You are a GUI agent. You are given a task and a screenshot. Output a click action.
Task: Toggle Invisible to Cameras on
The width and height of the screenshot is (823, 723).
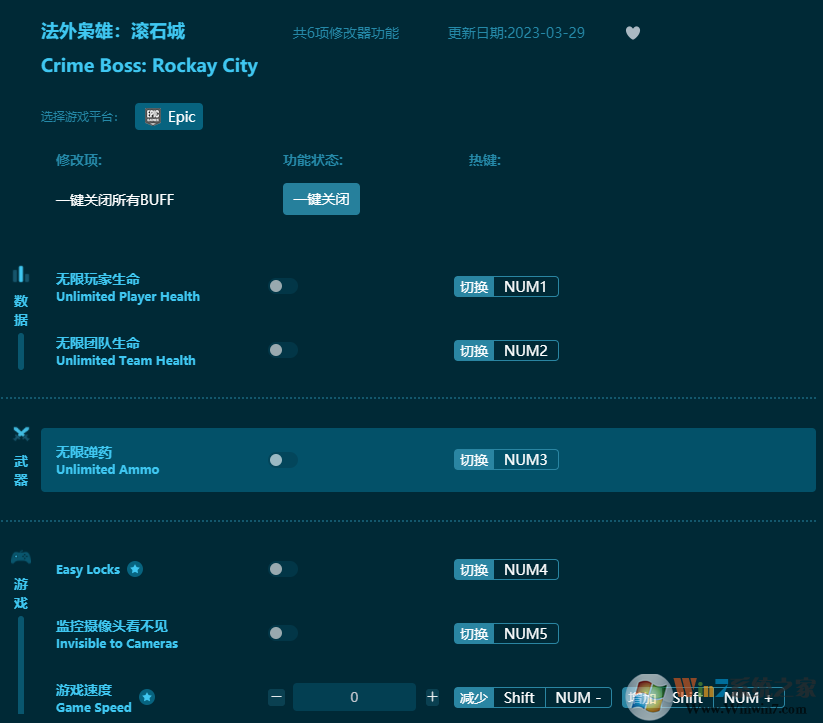(x=282, y=633)
